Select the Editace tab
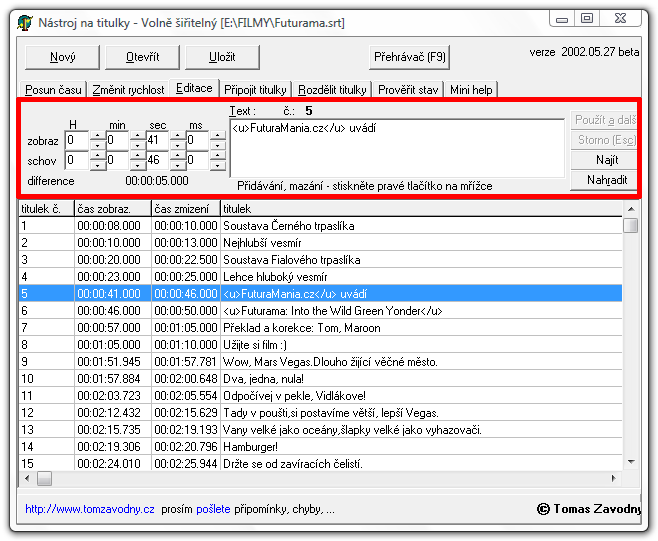658x541 pixels. 194,88
